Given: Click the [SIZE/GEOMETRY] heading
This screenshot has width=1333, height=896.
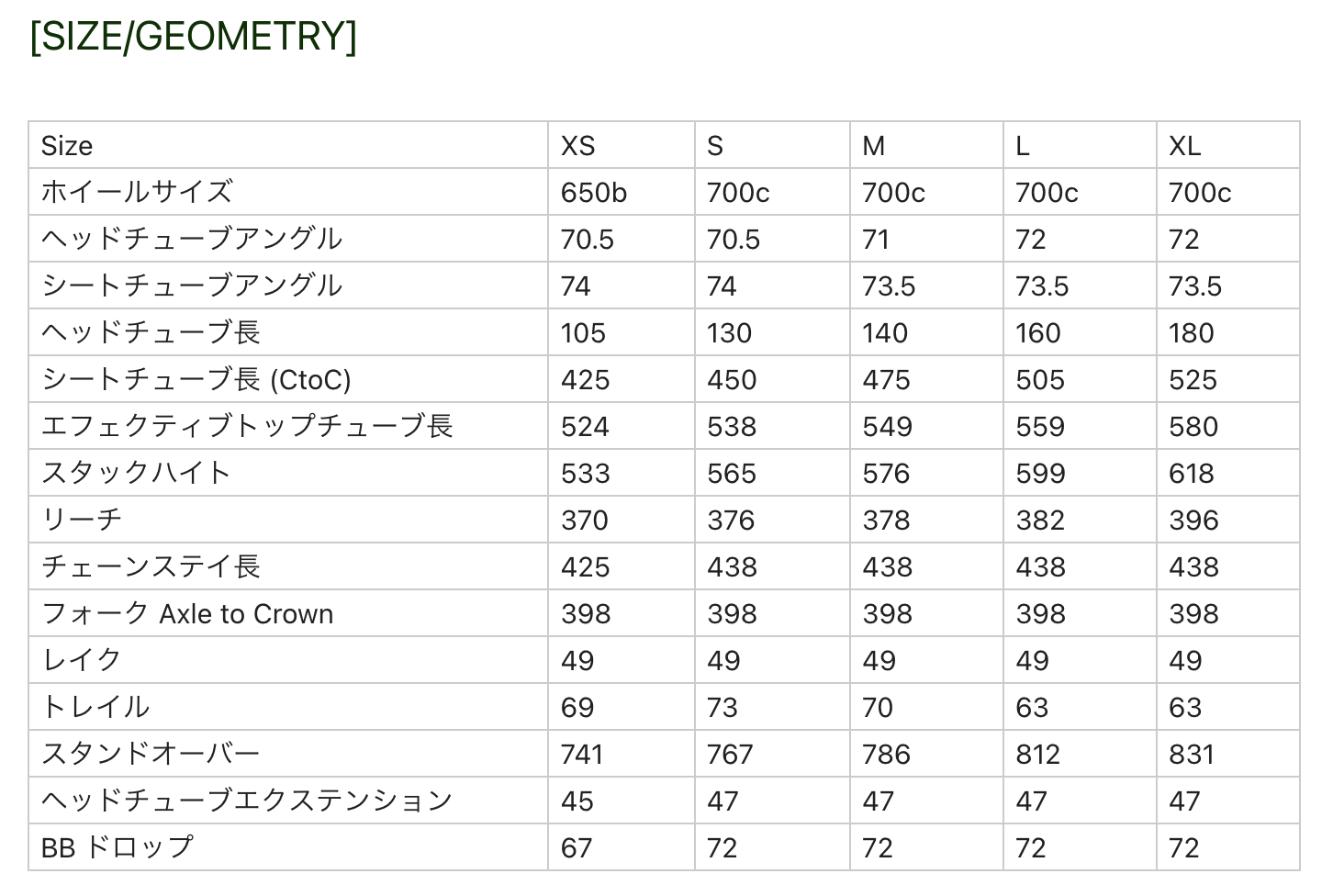Looking at the screenshot, I should (x=193, y=37).
